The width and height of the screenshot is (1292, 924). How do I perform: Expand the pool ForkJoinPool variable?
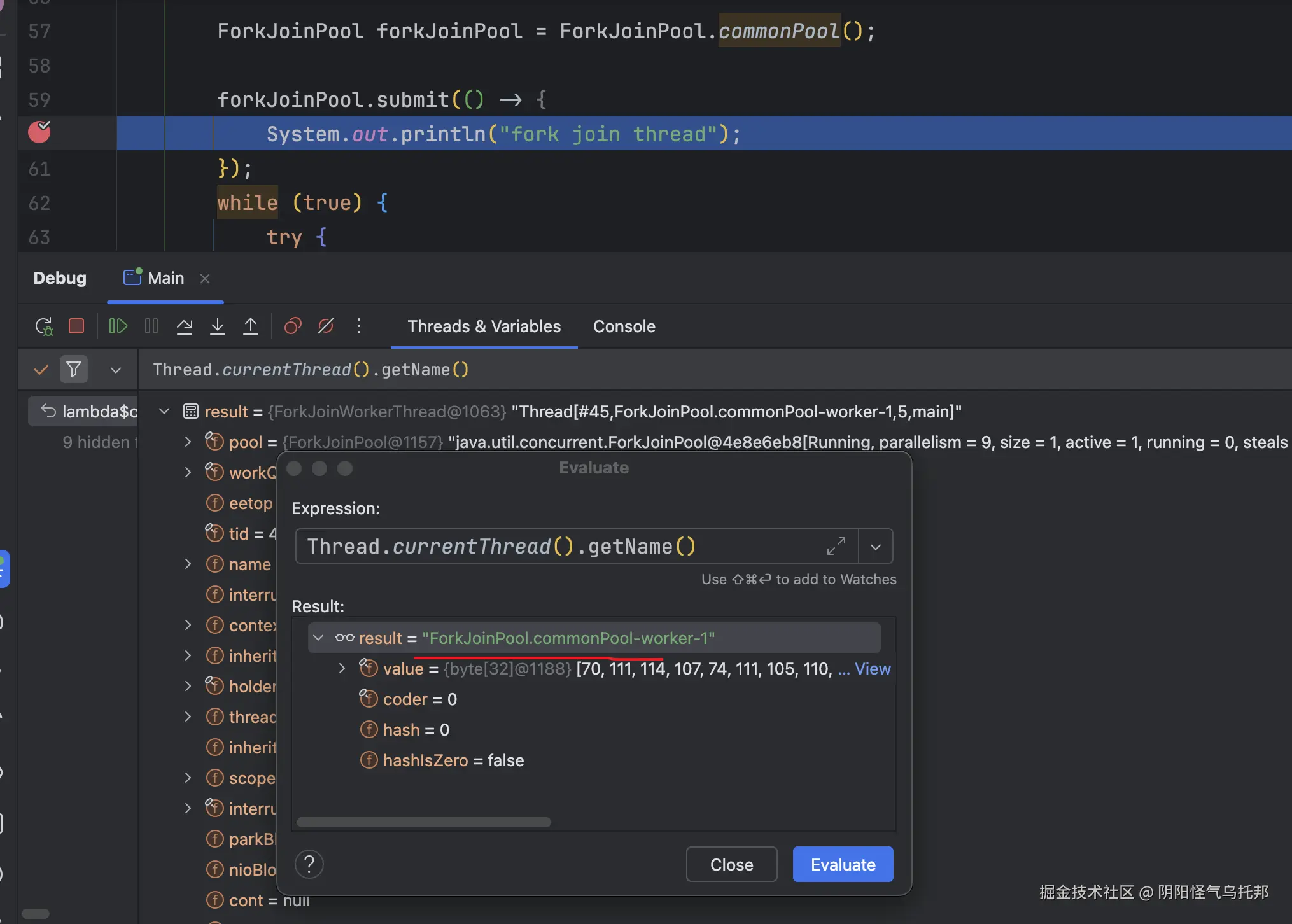coord(188,442)
